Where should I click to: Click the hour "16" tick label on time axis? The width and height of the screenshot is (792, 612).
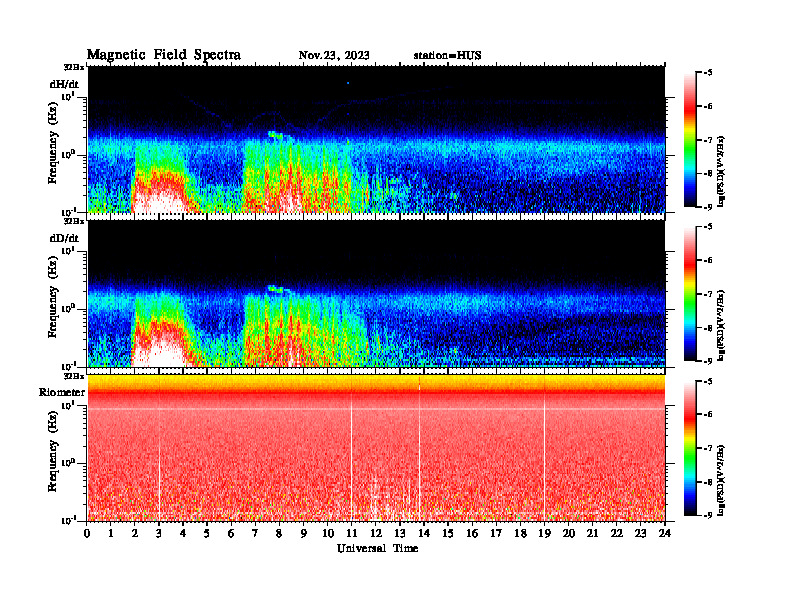click(472, 533)
